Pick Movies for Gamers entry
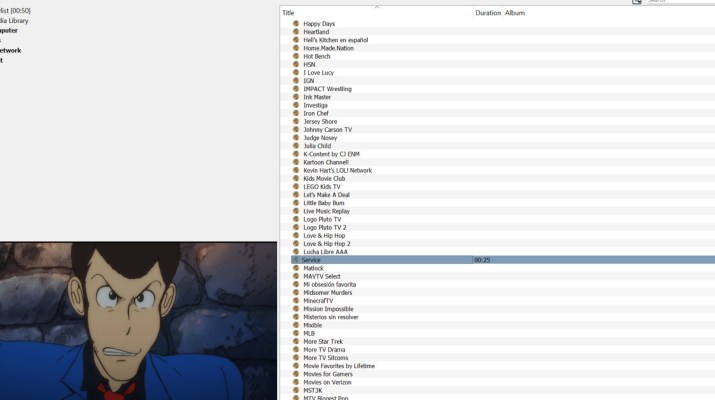This screenshot has height=400, width=715. 328,374
